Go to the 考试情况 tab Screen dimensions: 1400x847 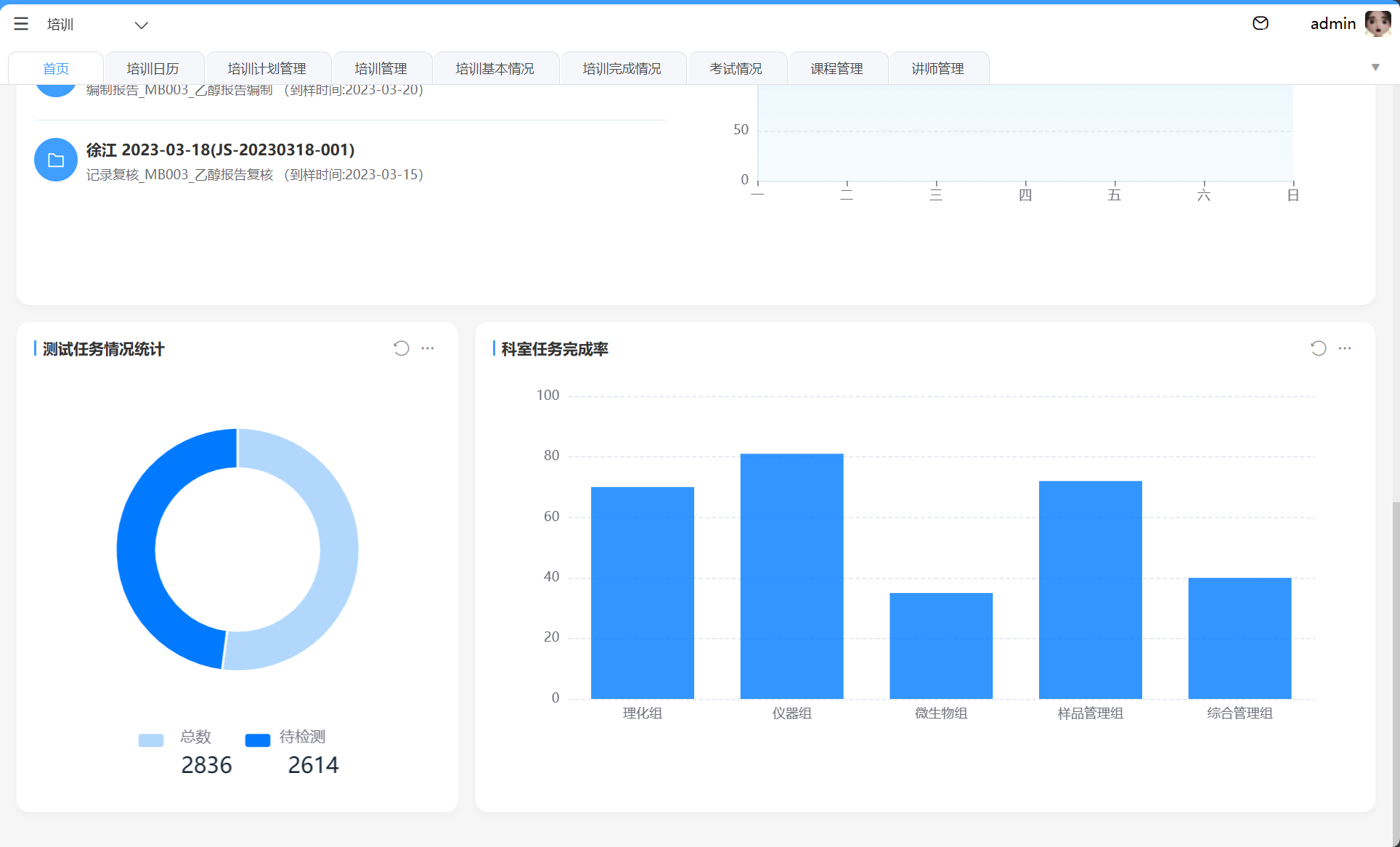(736, 68)
